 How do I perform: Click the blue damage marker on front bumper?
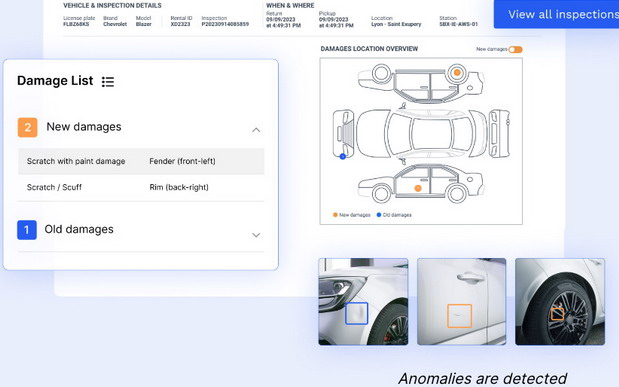click(x=343, y=156)
